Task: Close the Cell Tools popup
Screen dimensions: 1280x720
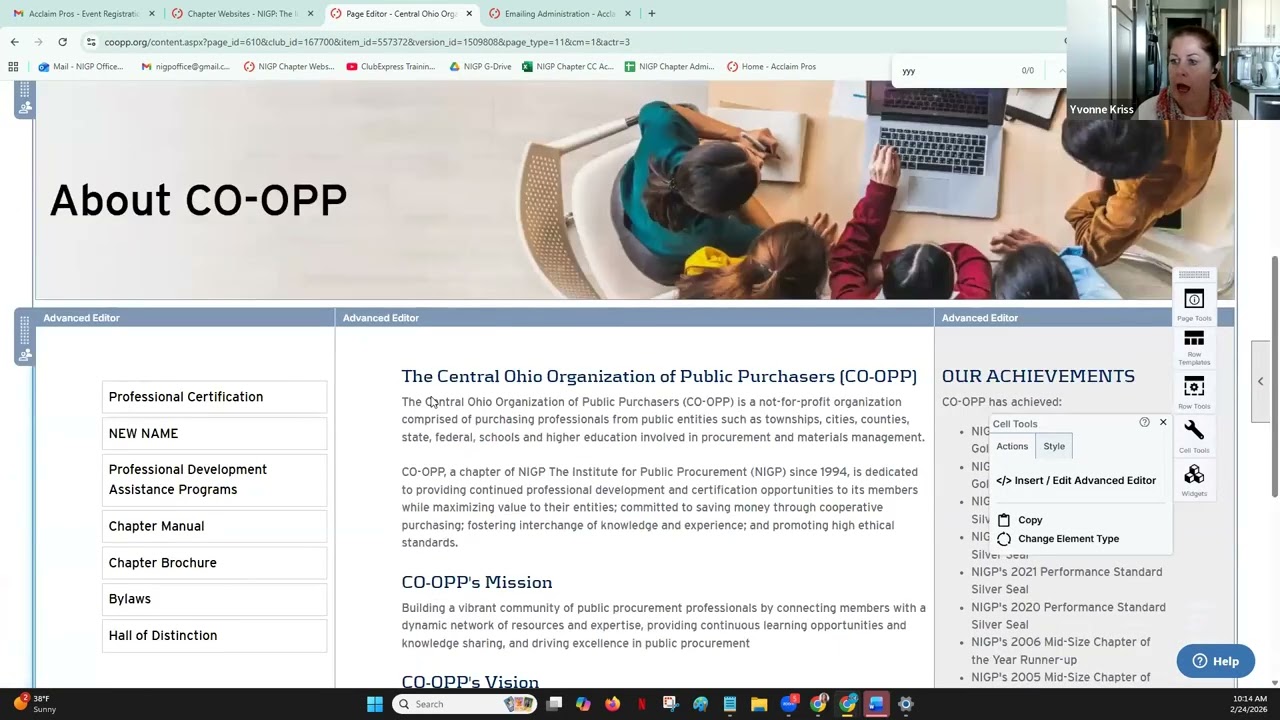Action: pos(1163,422)
